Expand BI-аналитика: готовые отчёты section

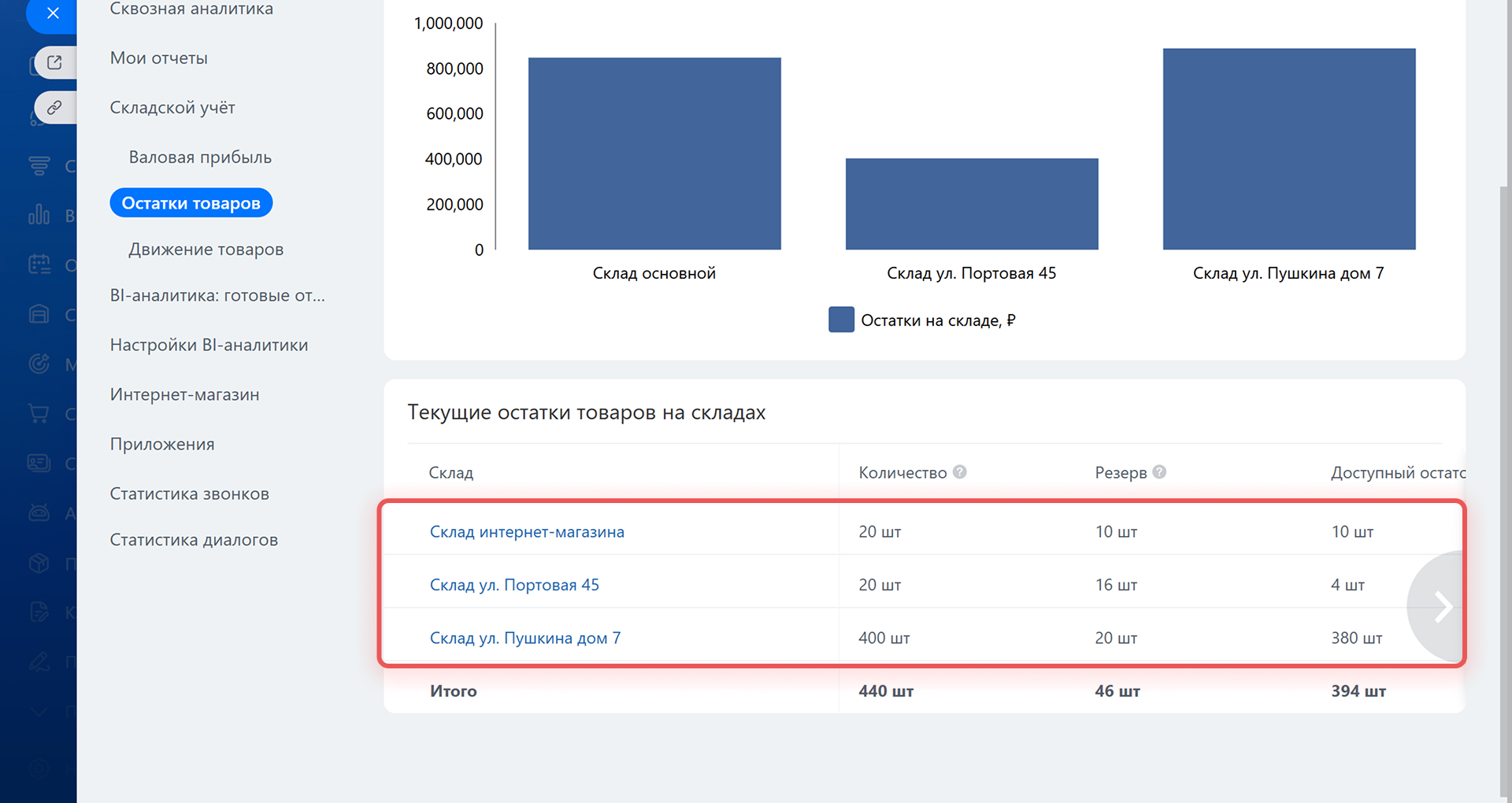[x=217, y=296]
